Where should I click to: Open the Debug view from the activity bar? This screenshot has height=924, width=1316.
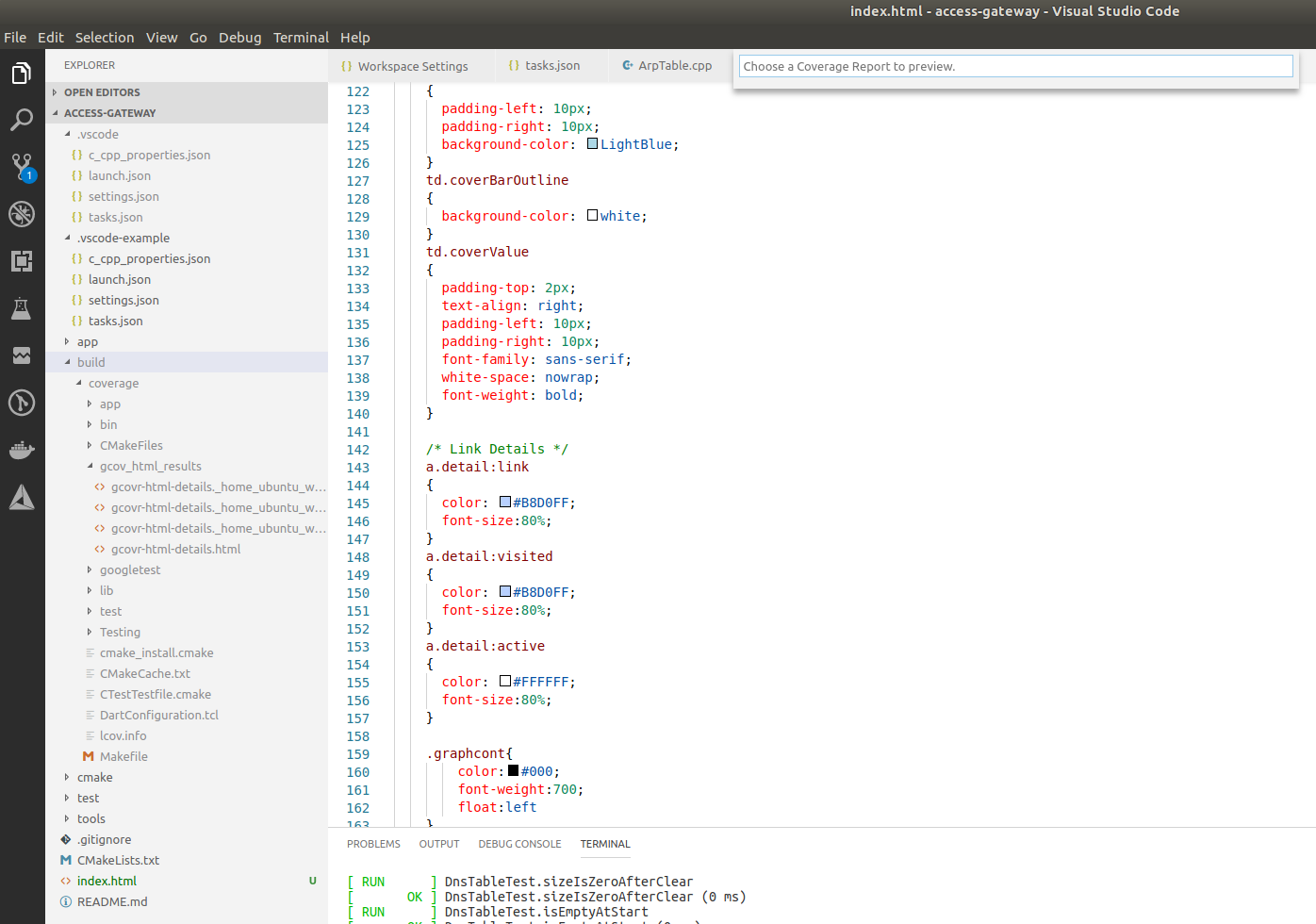tap(21, 214)
